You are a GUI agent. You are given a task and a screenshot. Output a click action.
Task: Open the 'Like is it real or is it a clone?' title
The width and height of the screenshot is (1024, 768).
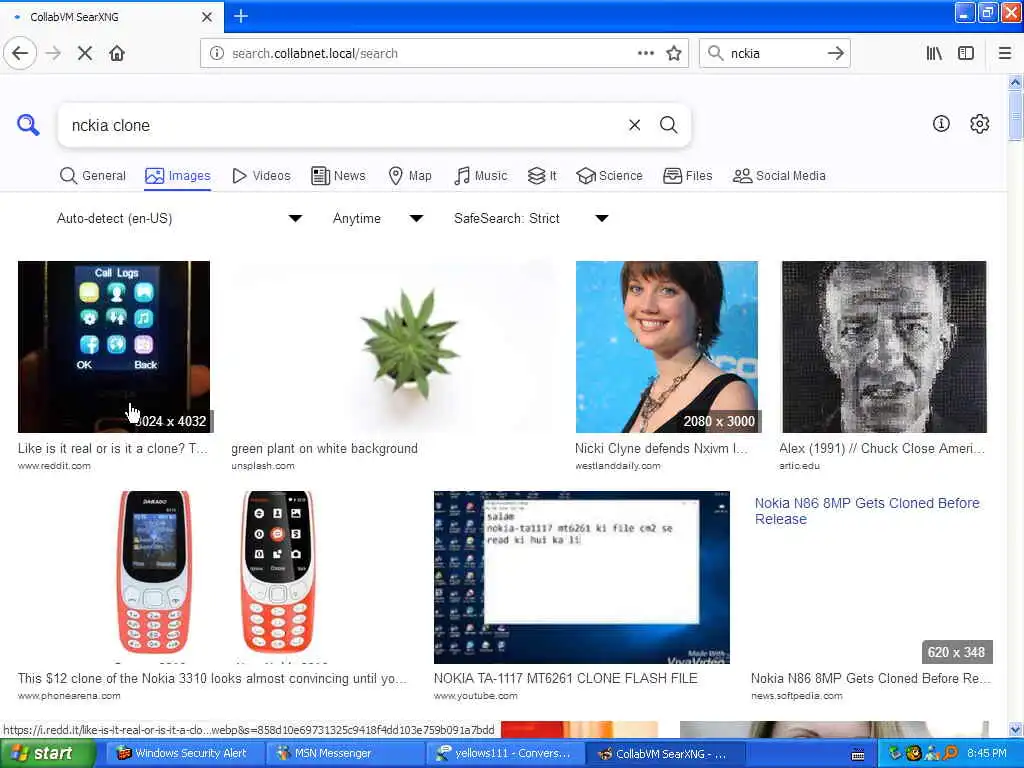(112, 449)
